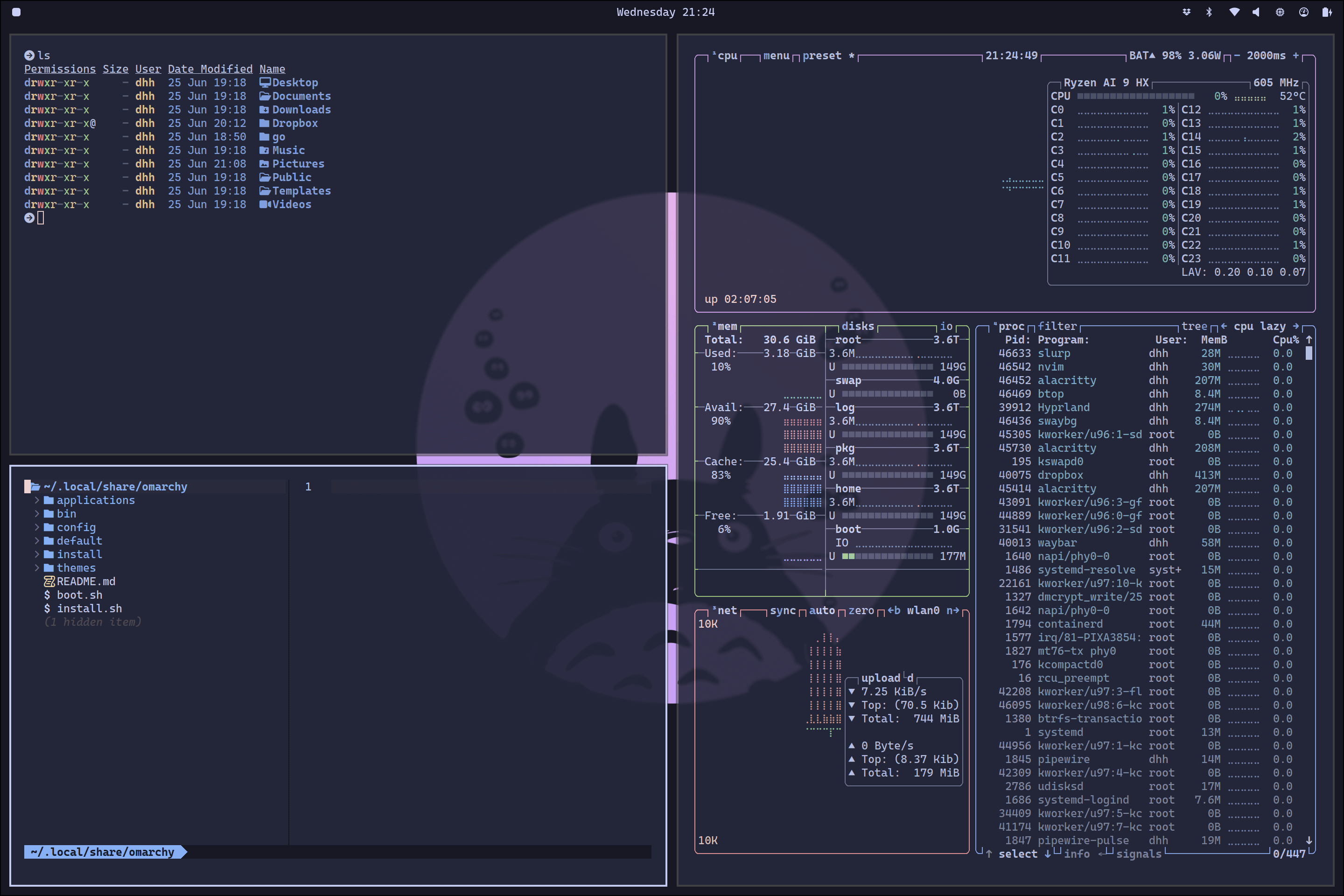Click the CPU chip system tray icon
Image resolution: width=1344 pixels, height=896 pixels.
point(1280,12)
